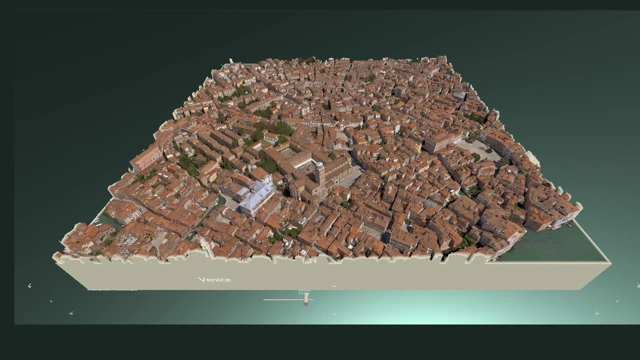Image resolution: width=640 pixels, height=360 pixels.
Task: Click the lowest bird icon on the right
Action: 597,313
